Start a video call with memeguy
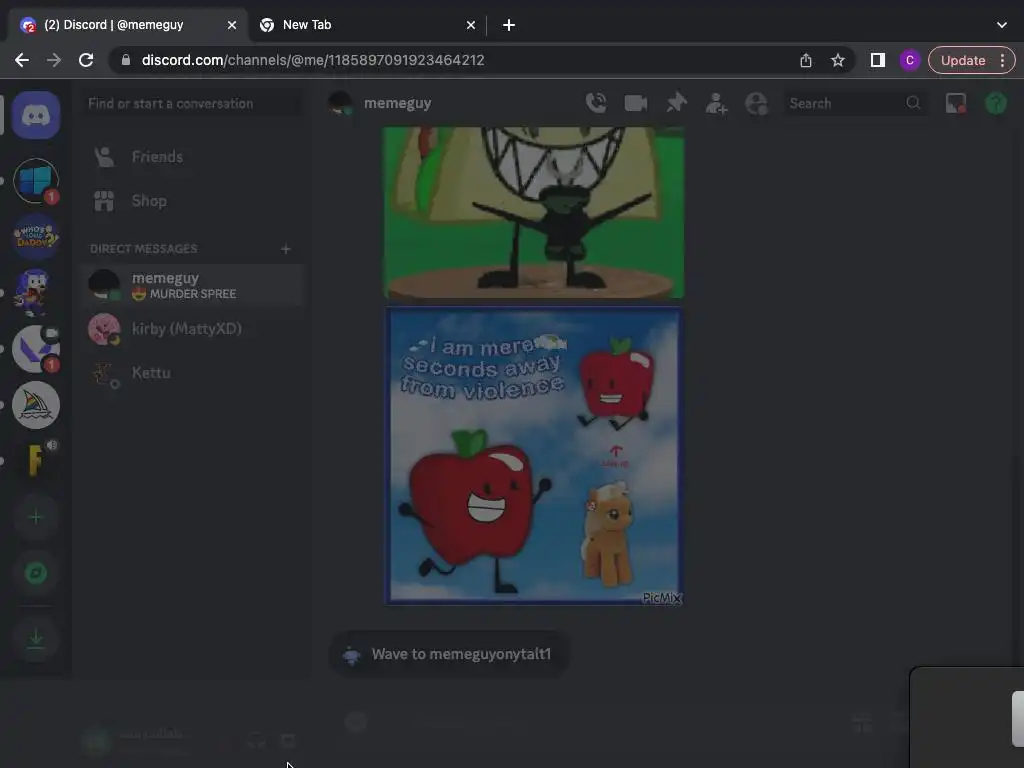The width and height of the screenshot is (1024, 768). 635,103
